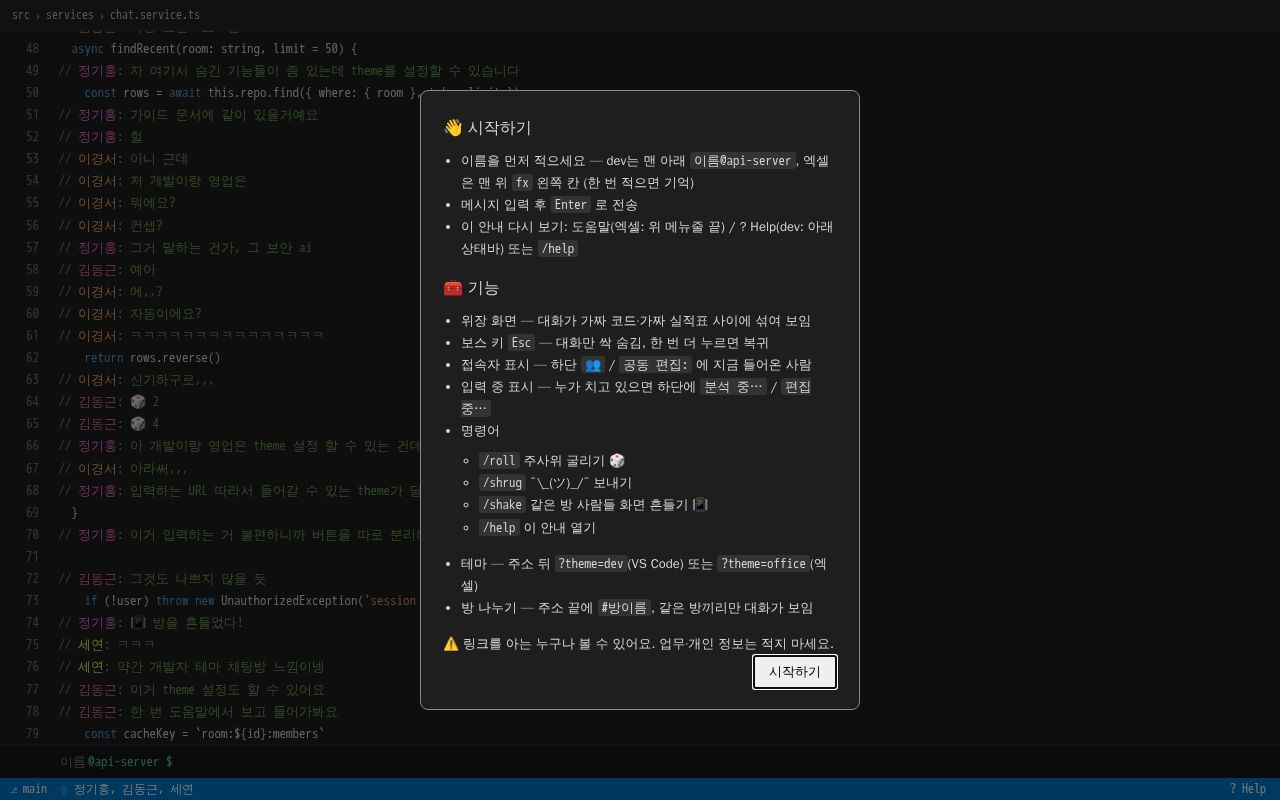
Task: Click line 48 async findRecent declaration
Action: point(214,49)
